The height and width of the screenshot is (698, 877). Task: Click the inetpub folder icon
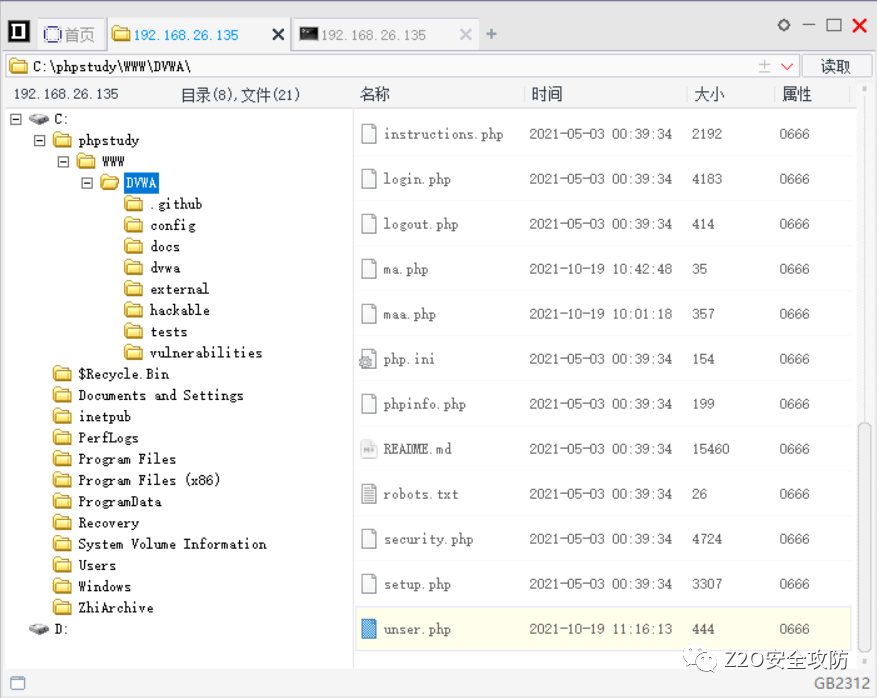(x=62, y=416)
